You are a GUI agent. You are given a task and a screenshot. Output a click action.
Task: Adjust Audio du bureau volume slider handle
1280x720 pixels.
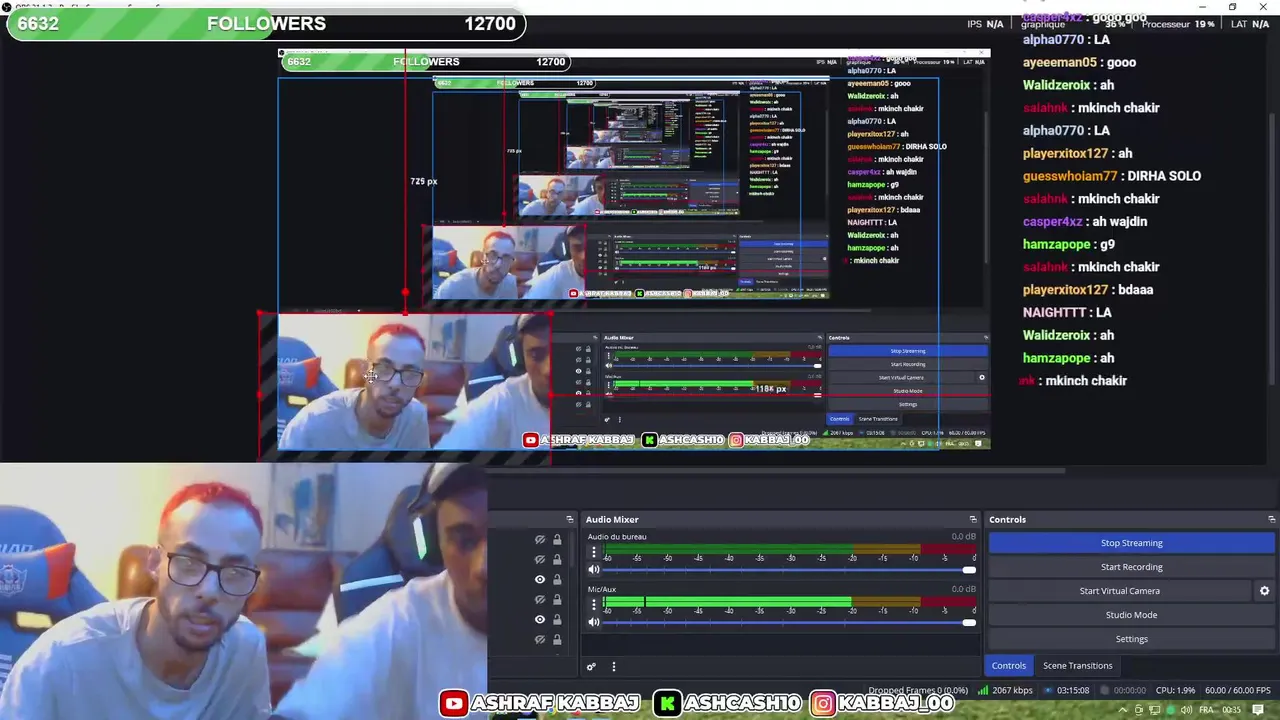point(968,570)
